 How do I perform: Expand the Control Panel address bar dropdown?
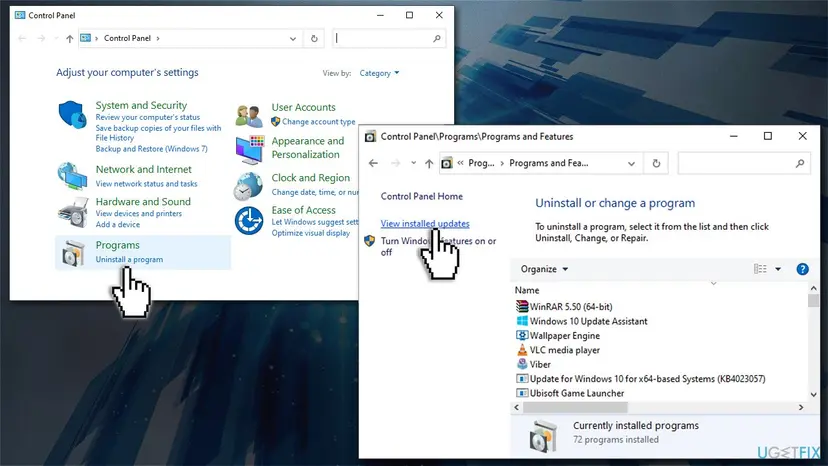(293, 39)
